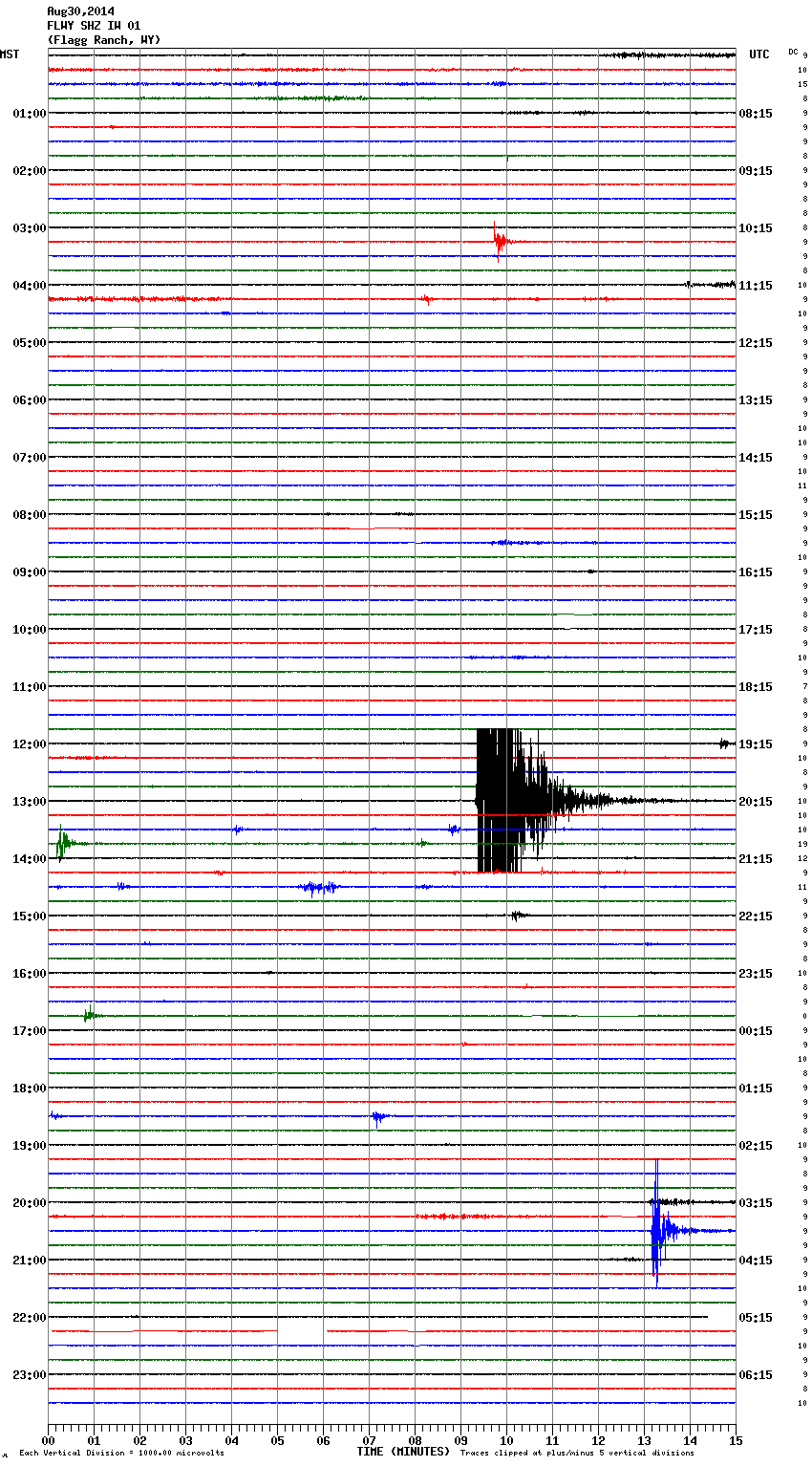Click the 11:15 UTC time label
Viewport: 812px width, 1466px height.
pyautogui.click(x=756, y=286)
